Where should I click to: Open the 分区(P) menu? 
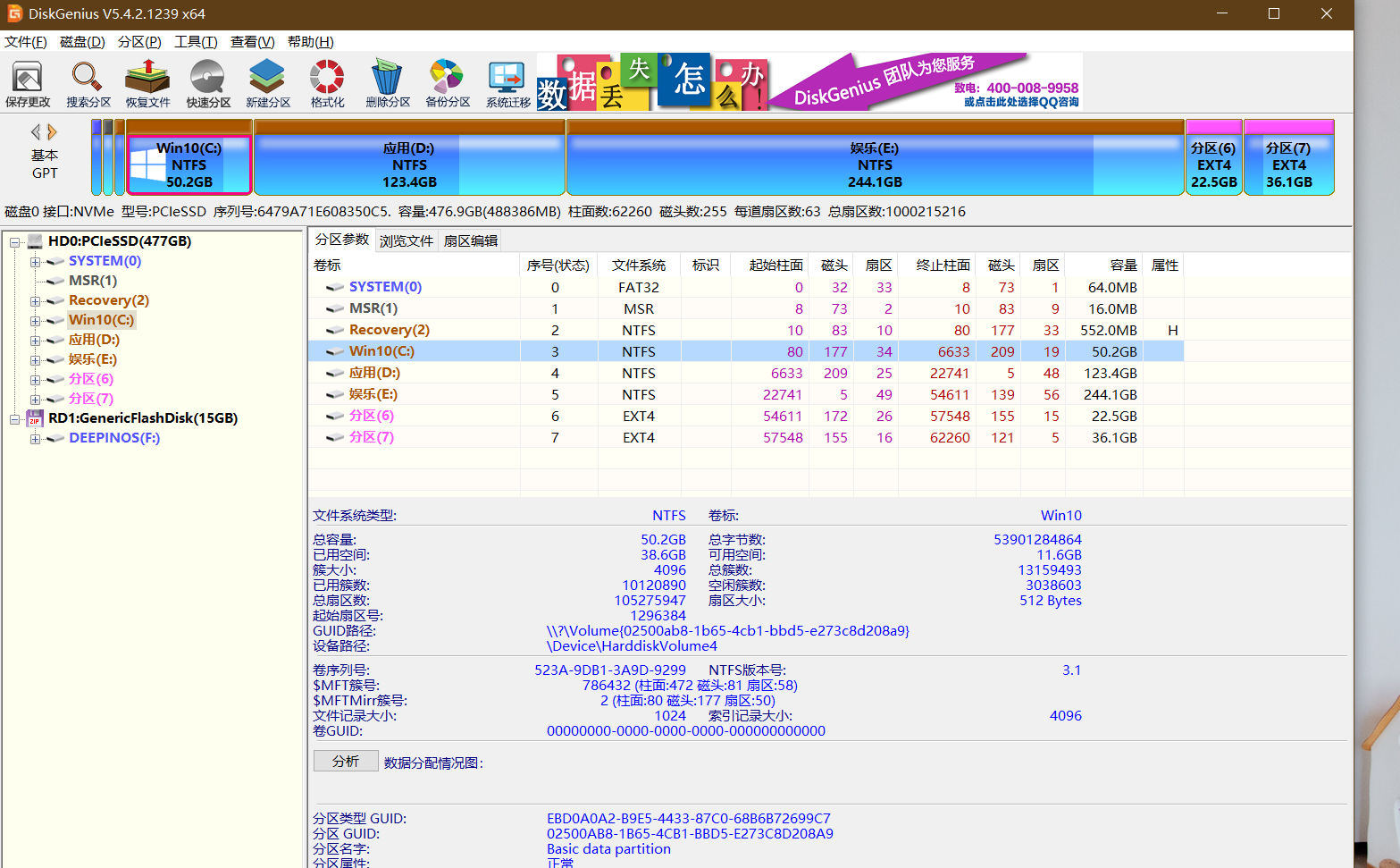139,42
